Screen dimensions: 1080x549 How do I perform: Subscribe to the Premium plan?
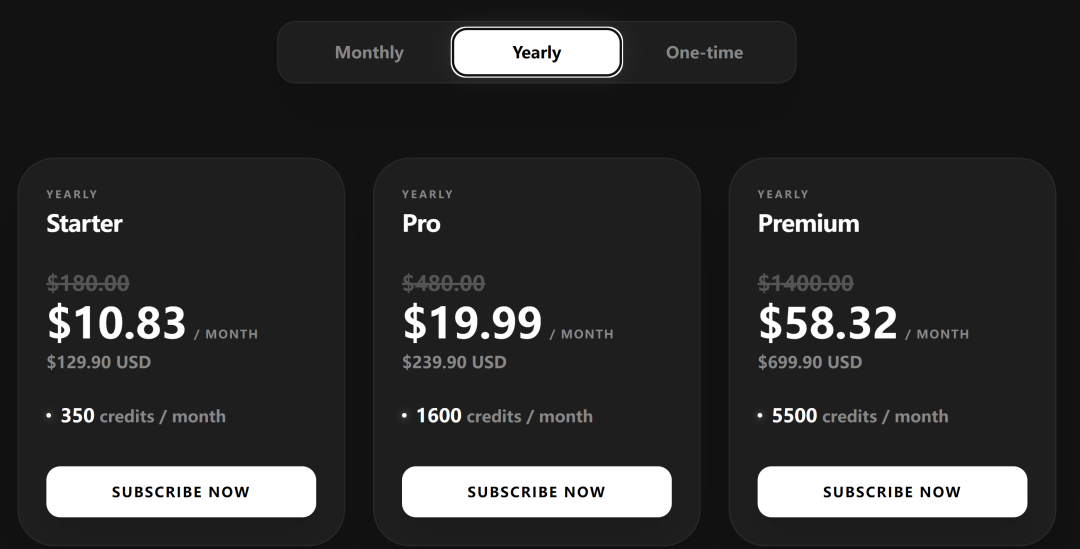point(892,492)
